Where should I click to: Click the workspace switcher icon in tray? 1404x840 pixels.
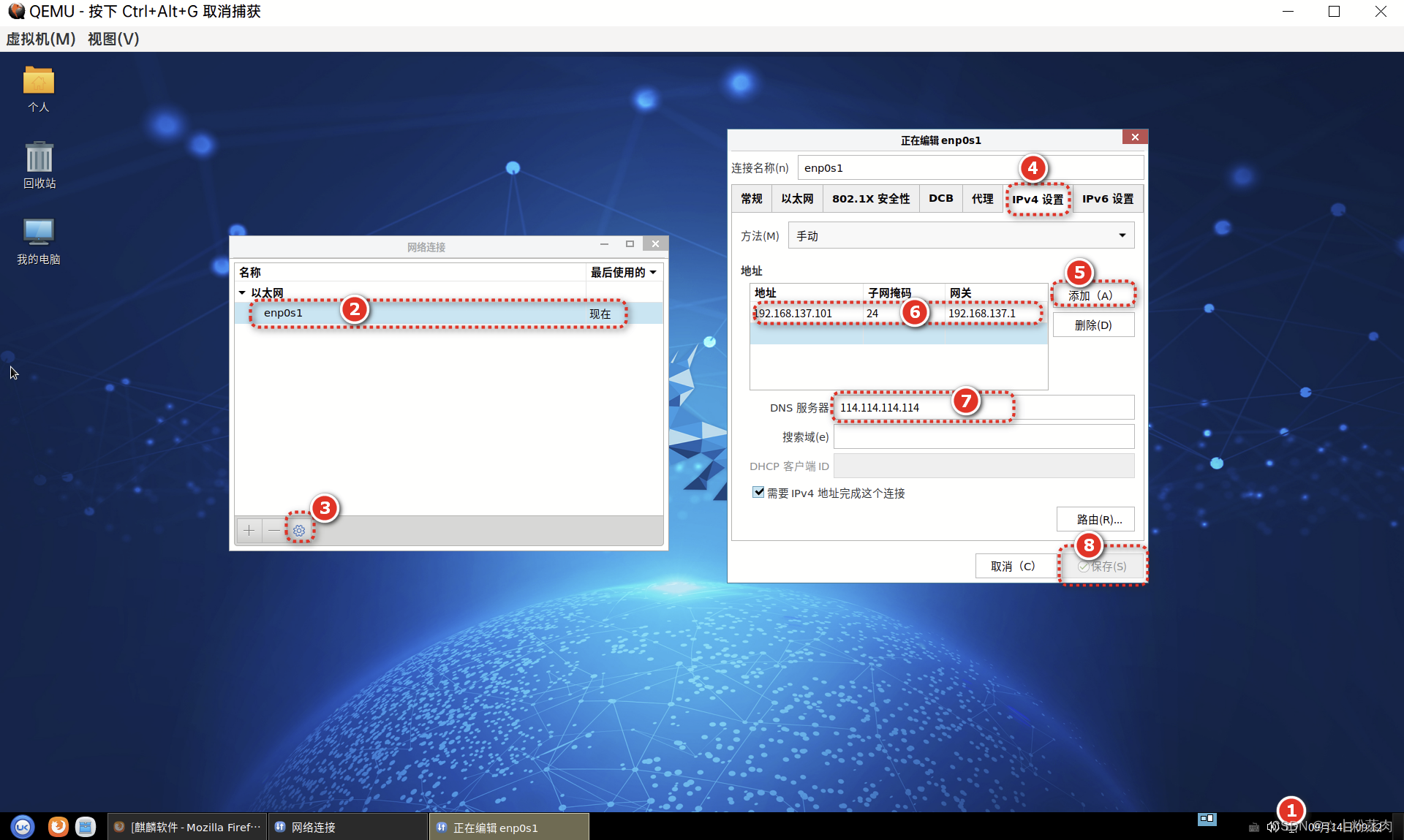pos(1207,819)
